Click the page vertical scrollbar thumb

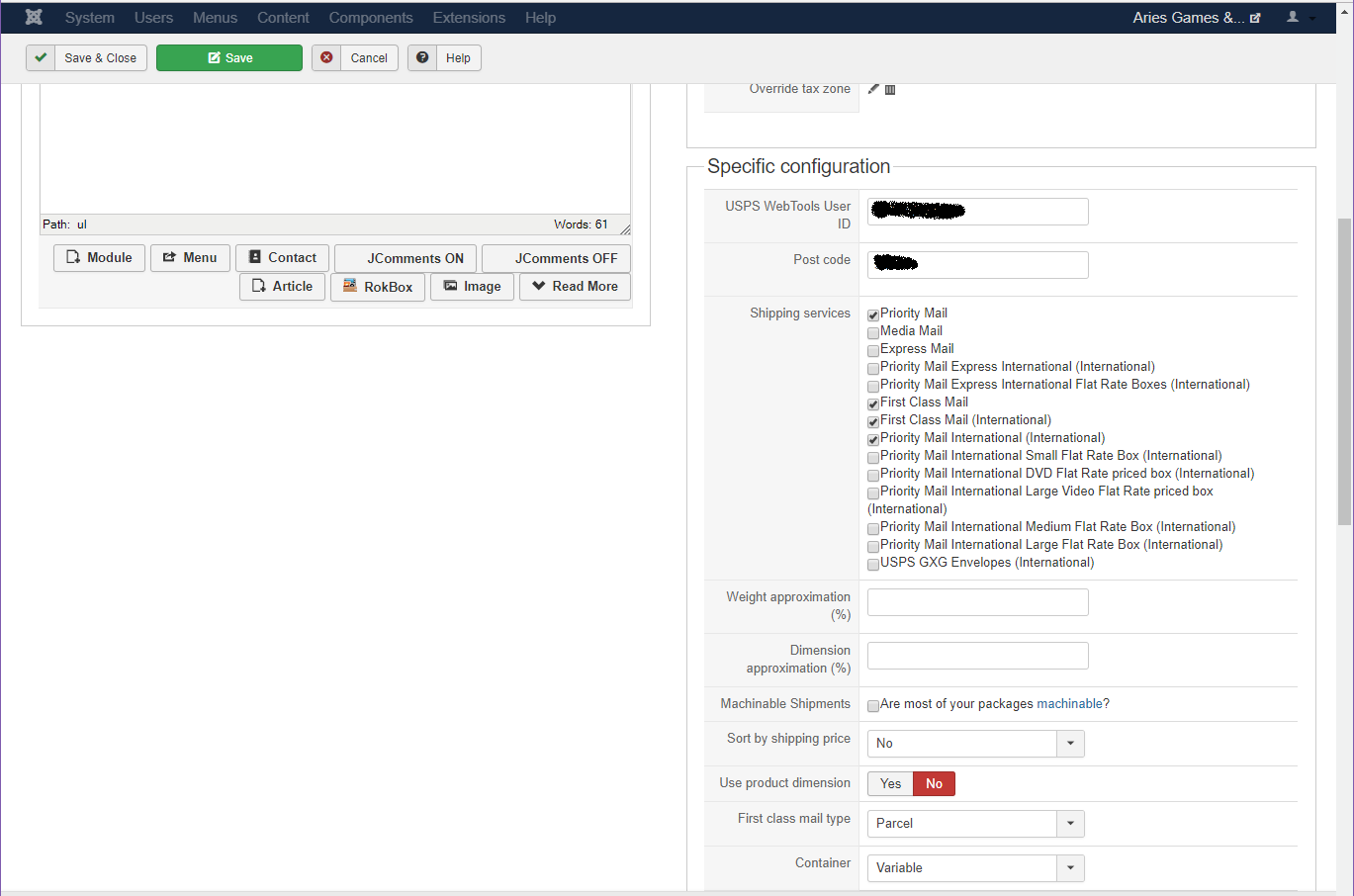click(x=1344, y=372)
